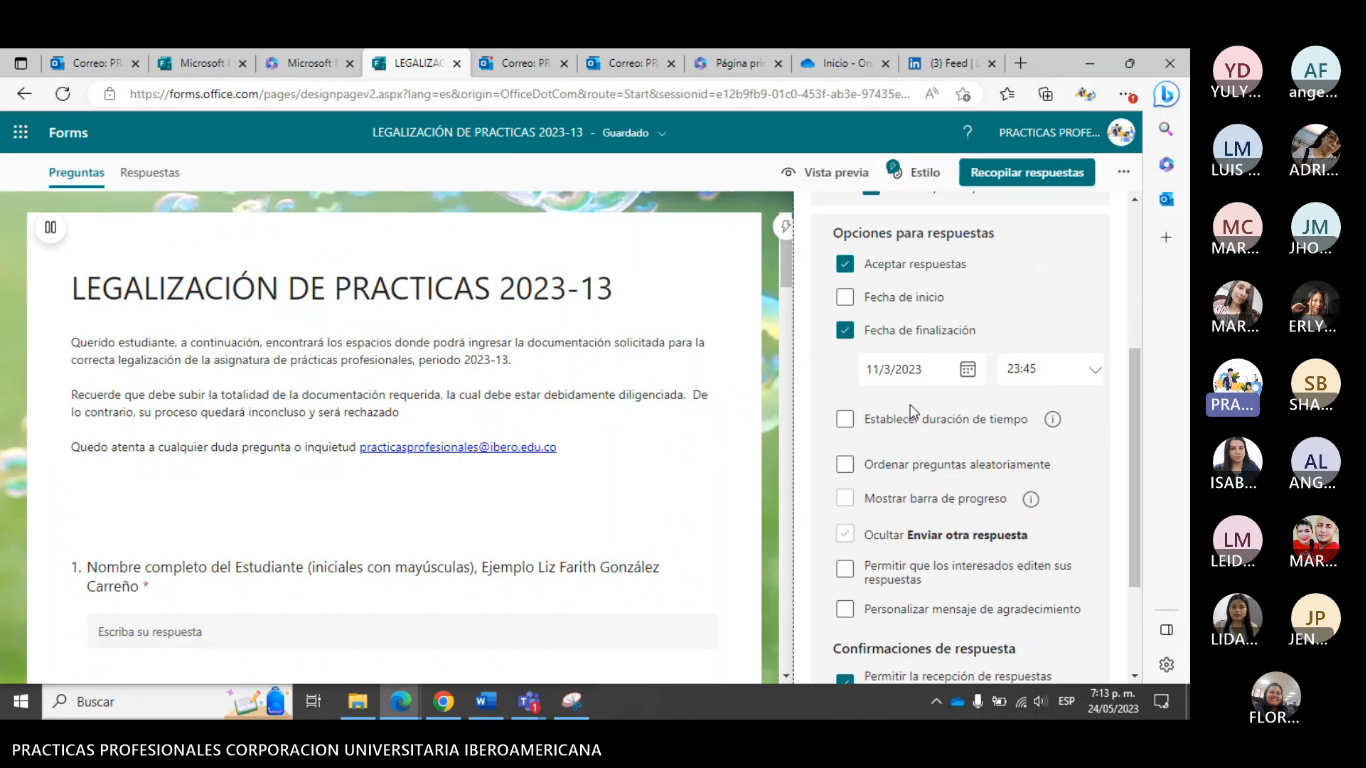Click the form title LEGALIZACIÓN DE PRACTICAS 2023-13

click(x=341, y=289)
